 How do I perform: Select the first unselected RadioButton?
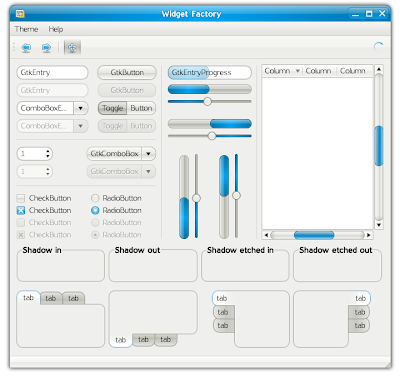click(x=95, y=199)
